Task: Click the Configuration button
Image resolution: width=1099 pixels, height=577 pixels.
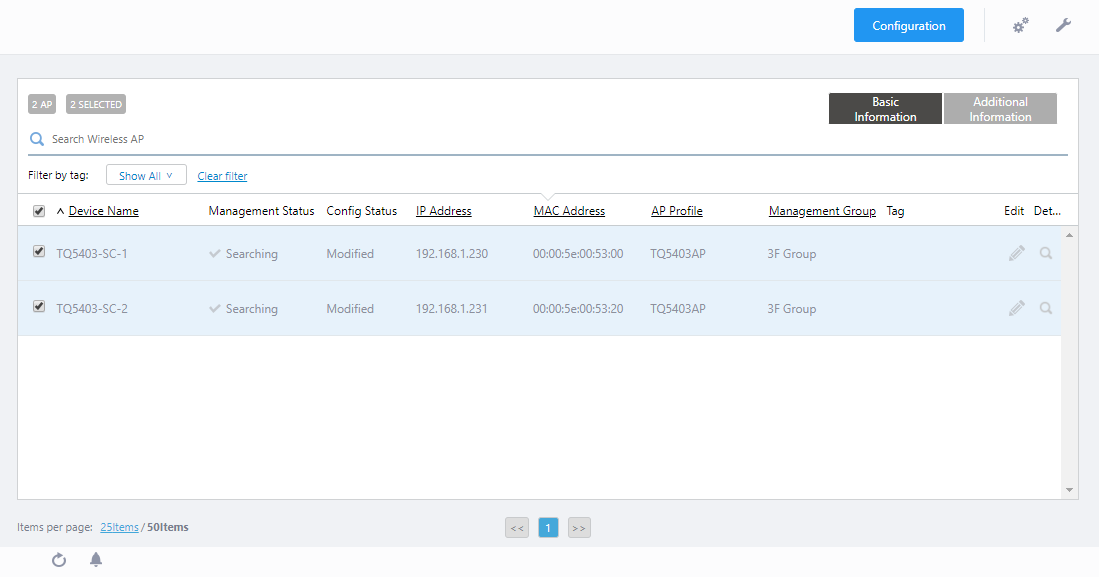Action: pos(908,26)
